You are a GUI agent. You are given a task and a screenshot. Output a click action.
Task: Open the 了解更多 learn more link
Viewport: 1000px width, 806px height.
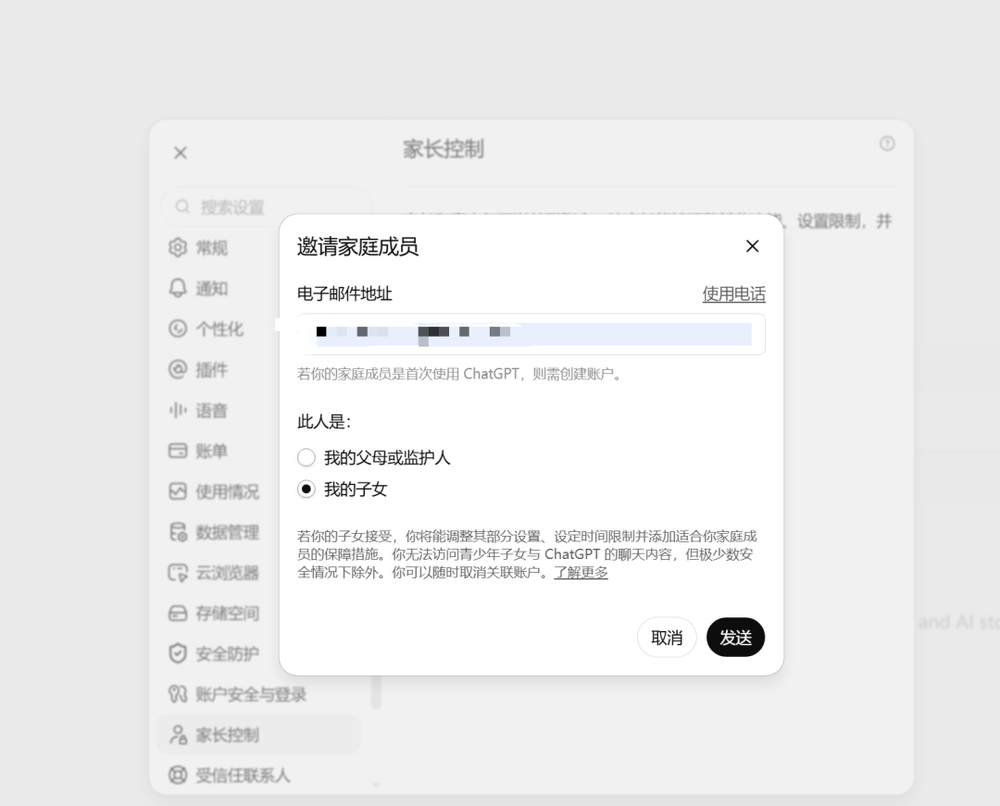click(581, 572)
